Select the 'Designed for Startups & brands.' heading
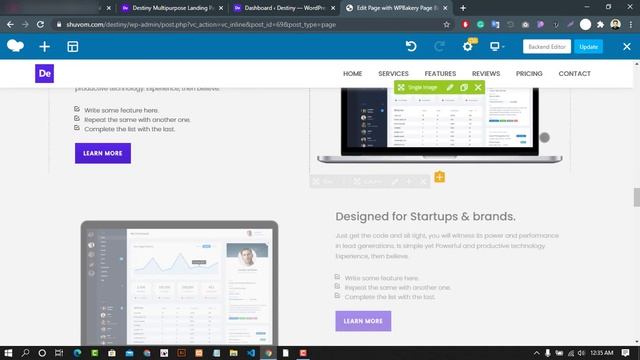This screenshot has width=640, height=360. pyautogui.click(x=425, y=216)
